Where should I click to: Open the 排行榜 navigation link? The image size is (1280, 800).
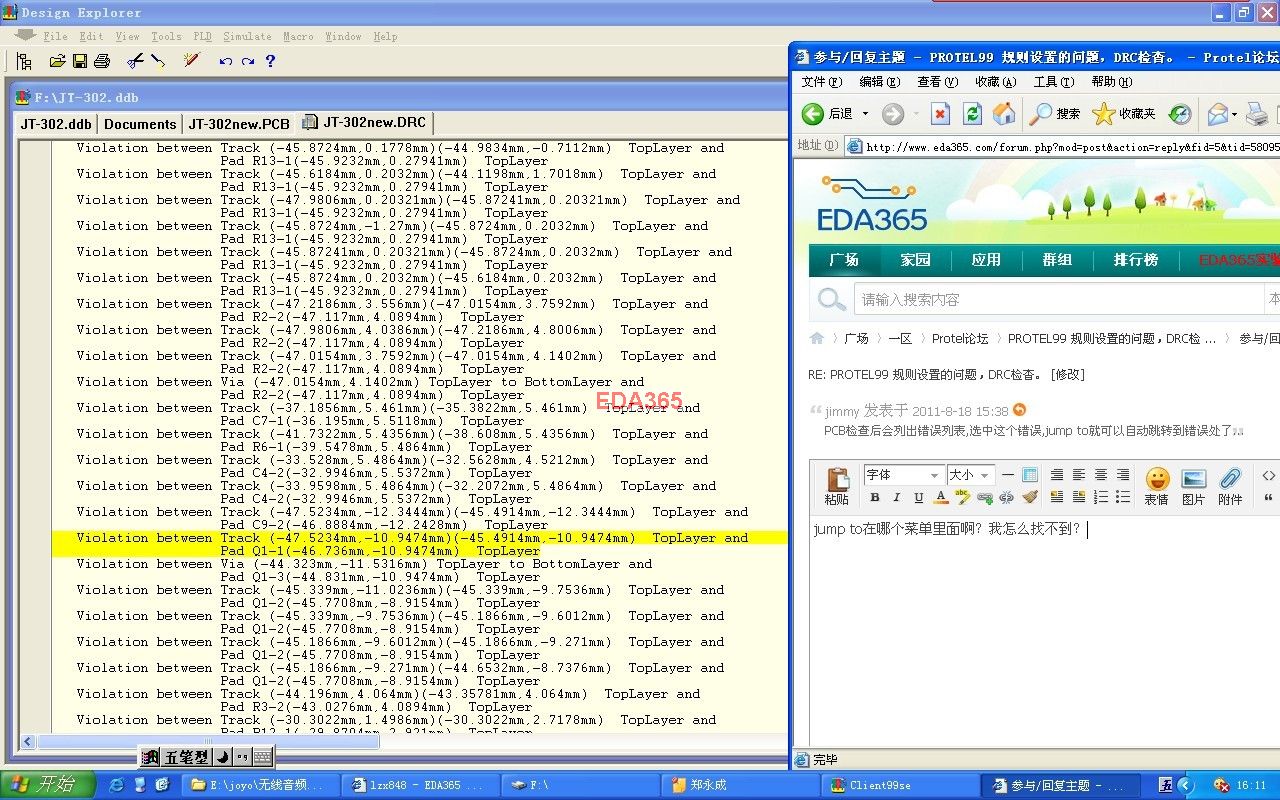coord(1136,260)
